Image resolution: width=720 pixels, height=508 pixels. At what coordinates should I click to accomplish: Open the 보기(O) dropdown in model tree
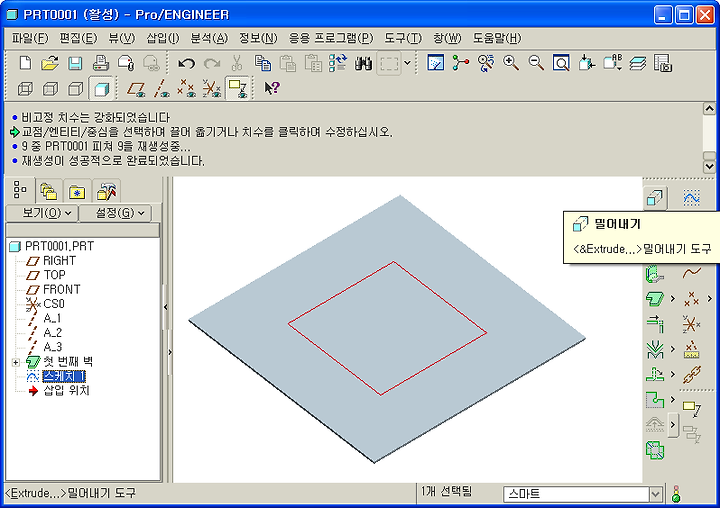[42, 213]
